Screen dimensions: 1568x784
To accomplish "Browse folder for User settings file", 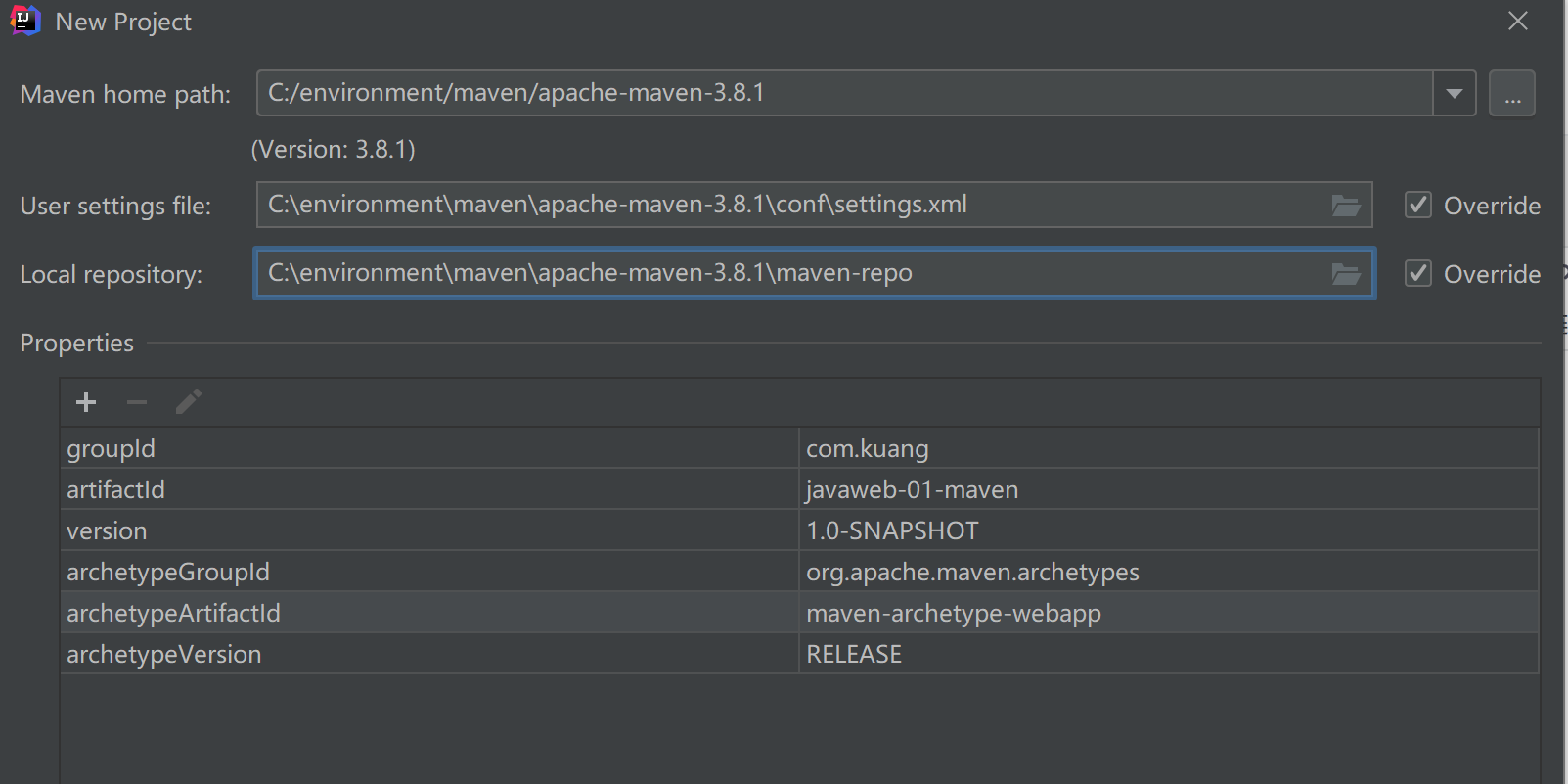I will click(x=1346, y=206).
